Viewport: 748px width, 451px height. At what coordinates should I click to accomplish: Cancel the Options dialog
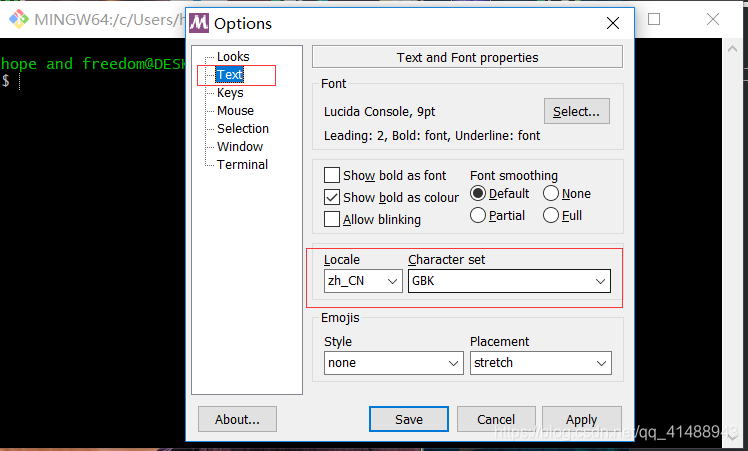pos(496,420)
